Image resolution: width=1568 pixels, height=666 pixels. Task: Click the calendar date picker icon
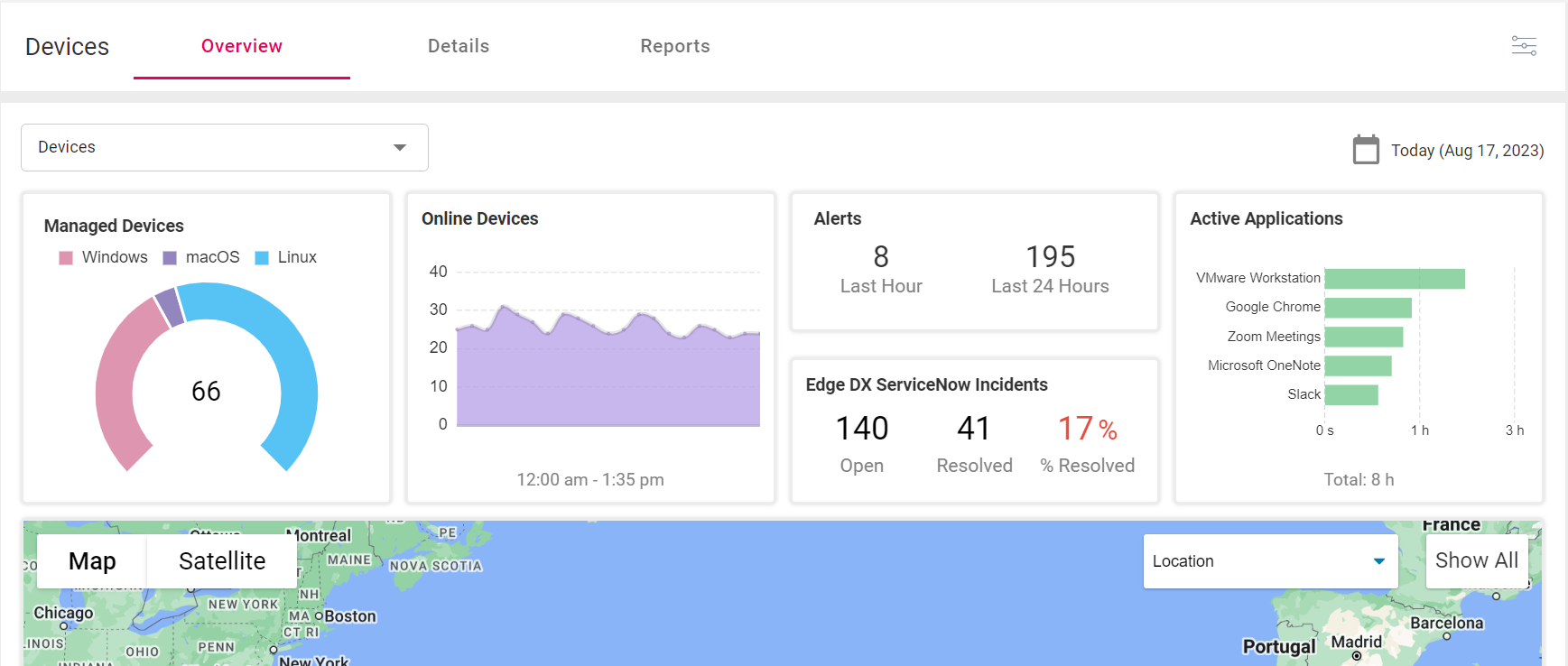tap(1366, 150)
